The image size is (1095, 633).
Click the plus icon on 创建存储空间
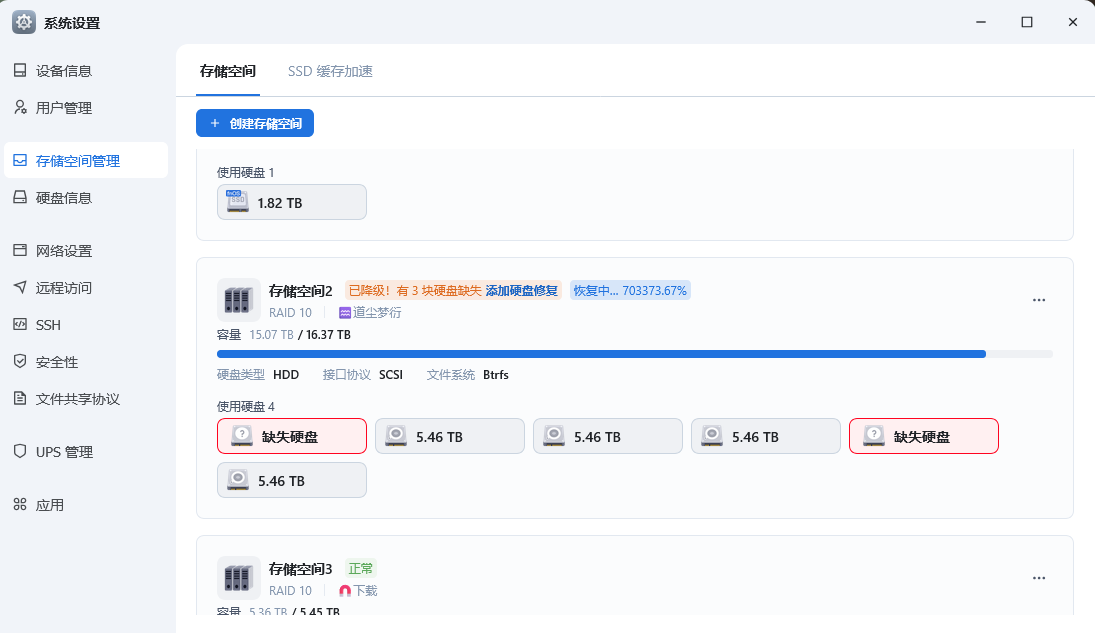point(215,123)
